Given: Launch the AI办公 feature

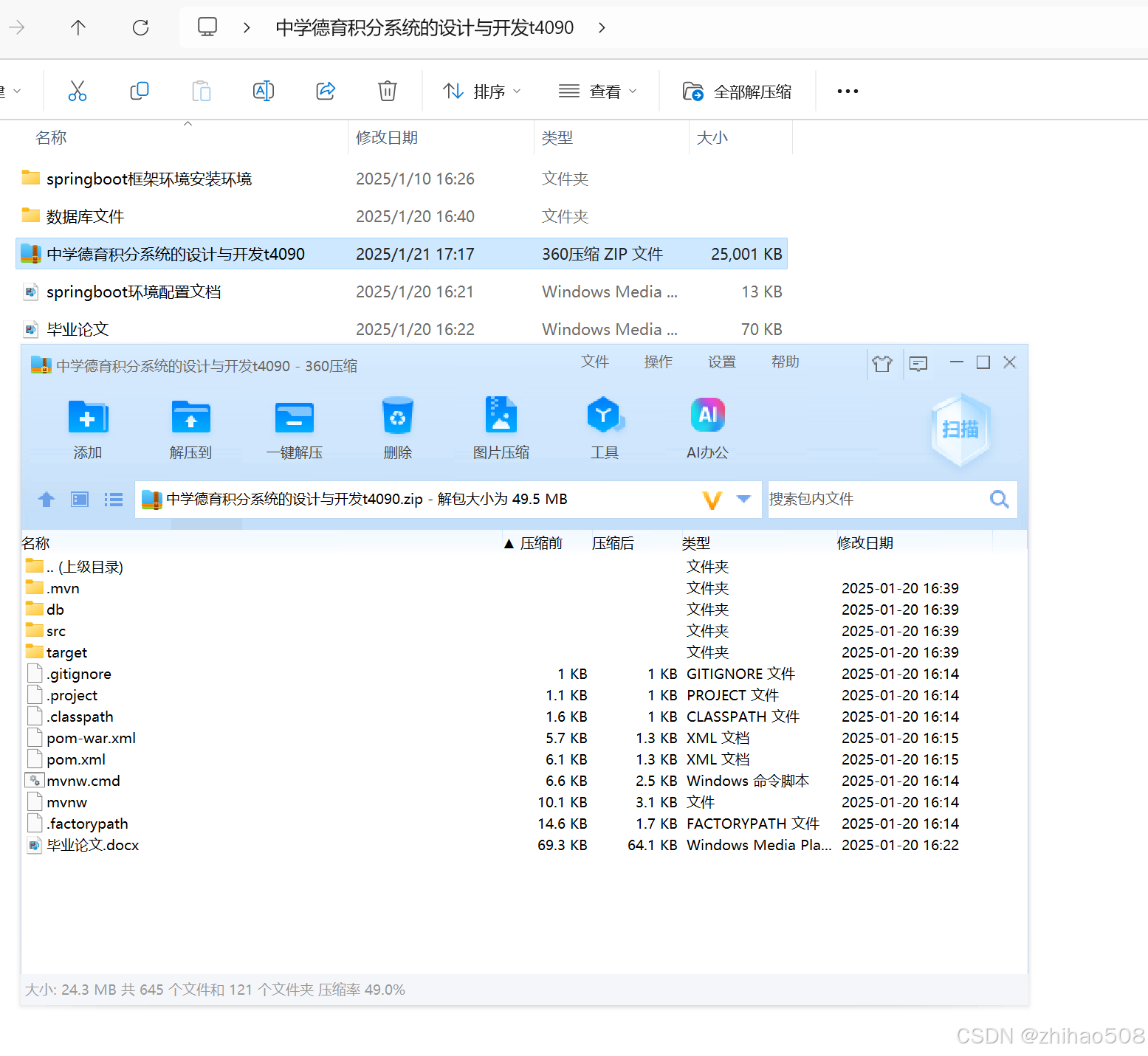Looking at the screenshot, I should click(x=707, y=428).
